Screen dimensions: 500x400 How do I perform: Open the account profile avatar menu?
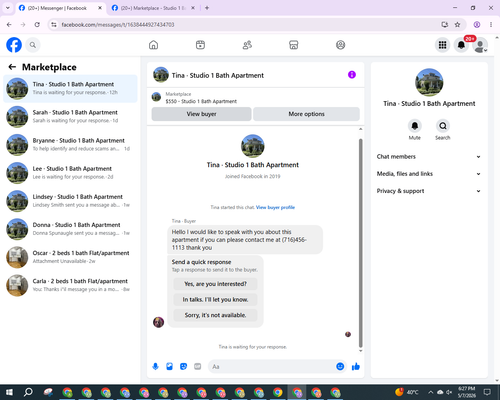coord(480,45)
